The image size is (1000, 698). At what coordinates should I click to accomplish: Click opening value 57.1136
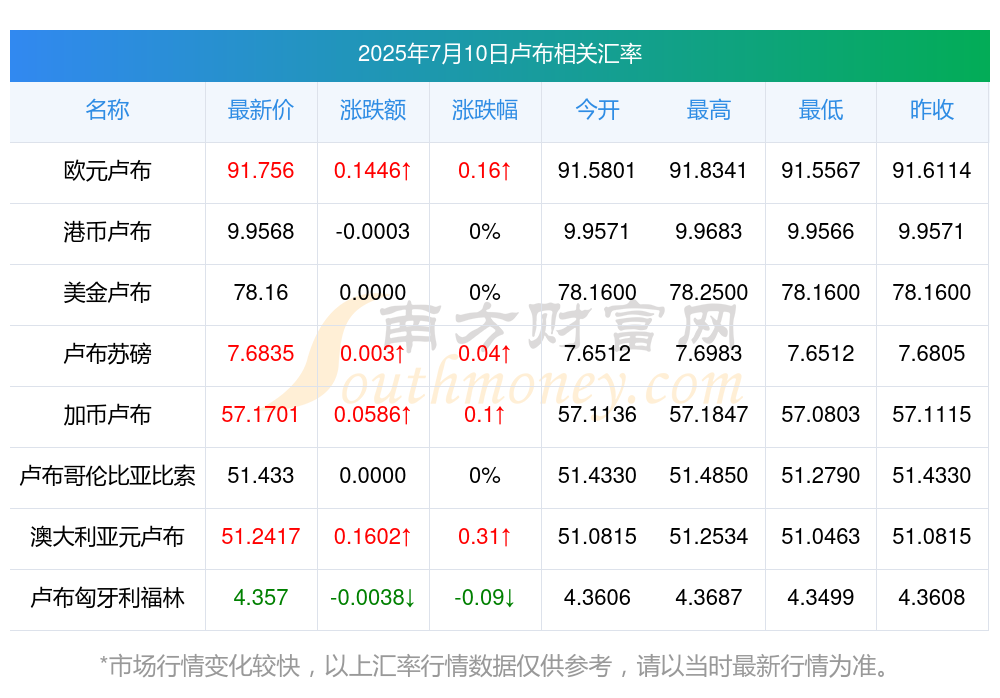click(x=597, y=415)
